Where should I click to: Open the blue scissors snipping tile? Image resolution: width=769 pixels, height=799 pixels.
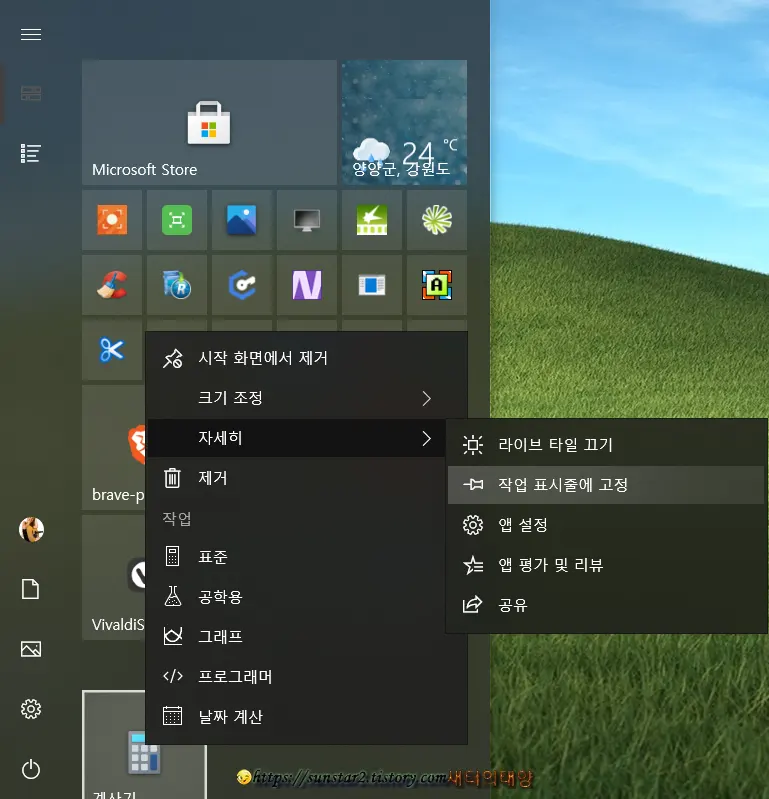click(112, 350)
